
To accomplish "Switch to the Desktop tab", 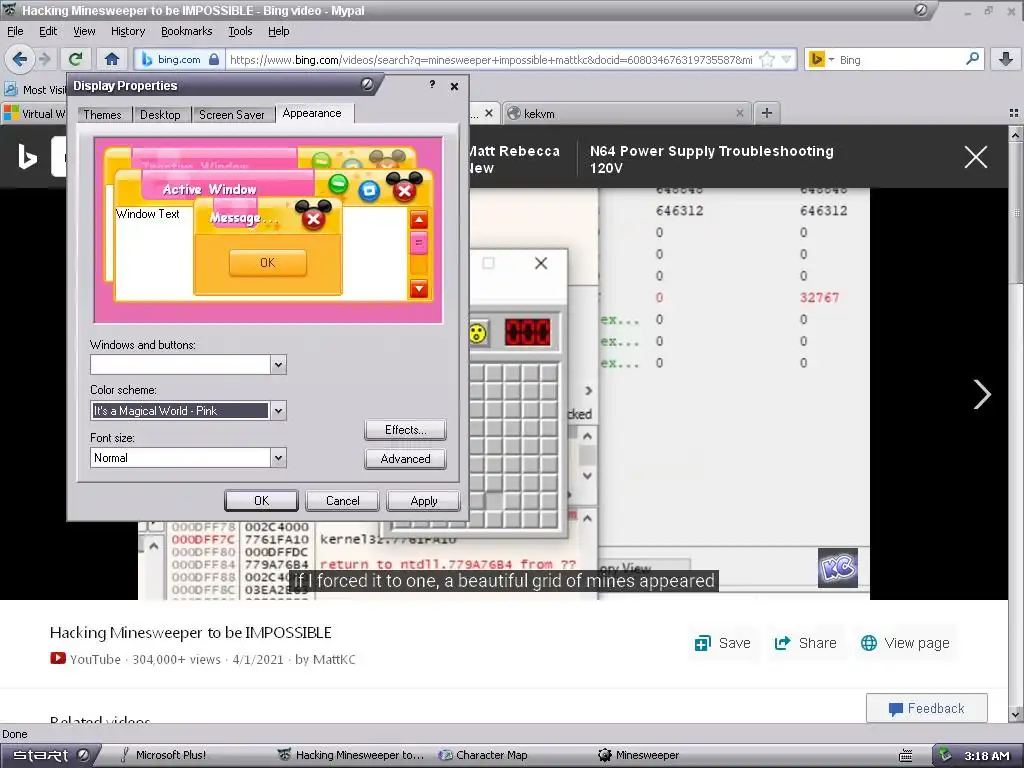I will (x=160, y=114).
